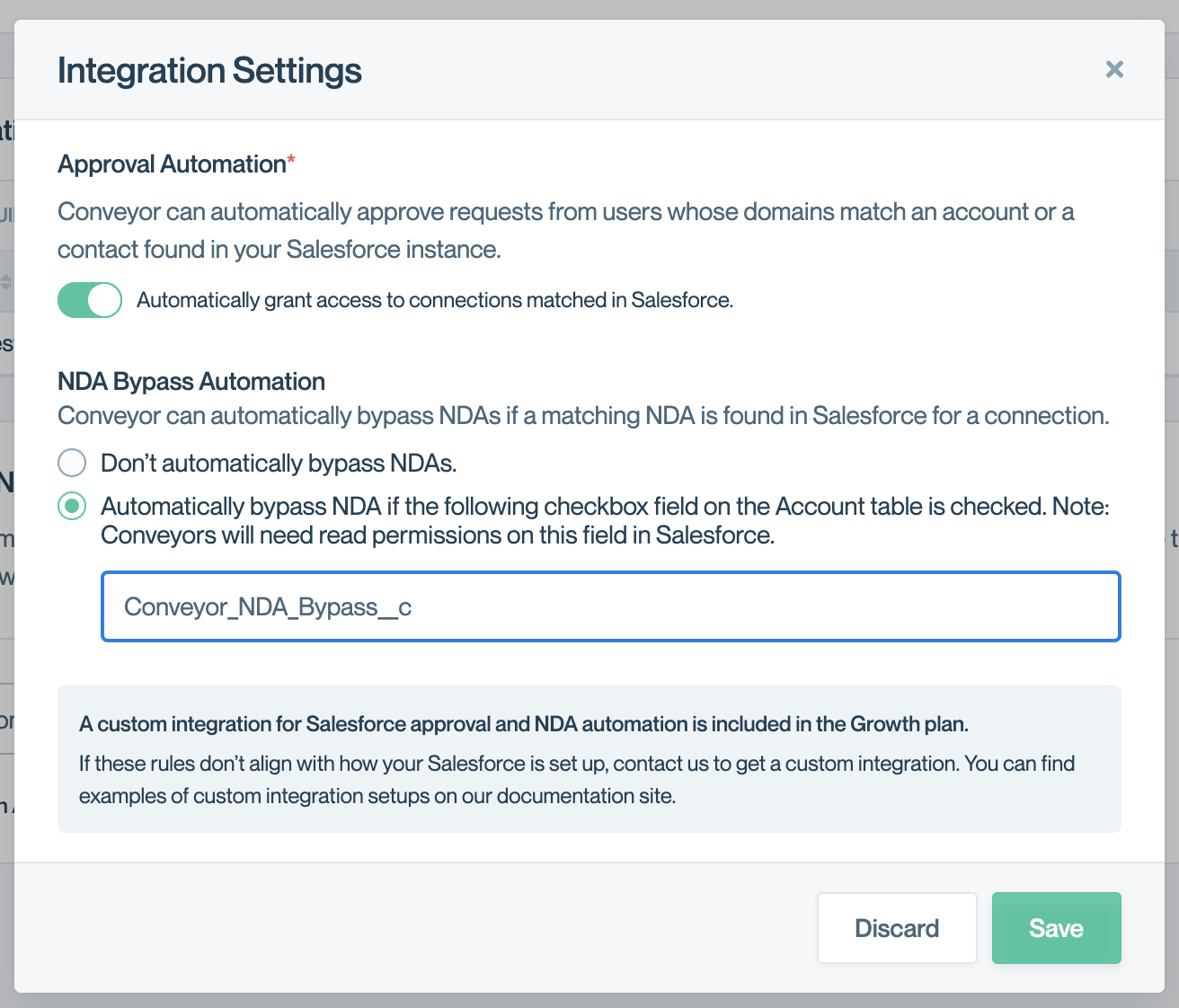The width and height of the screenshot is (1179, 1008).
Task: Toggle automatic access for Salesforce connections
Action: (90, 300)
